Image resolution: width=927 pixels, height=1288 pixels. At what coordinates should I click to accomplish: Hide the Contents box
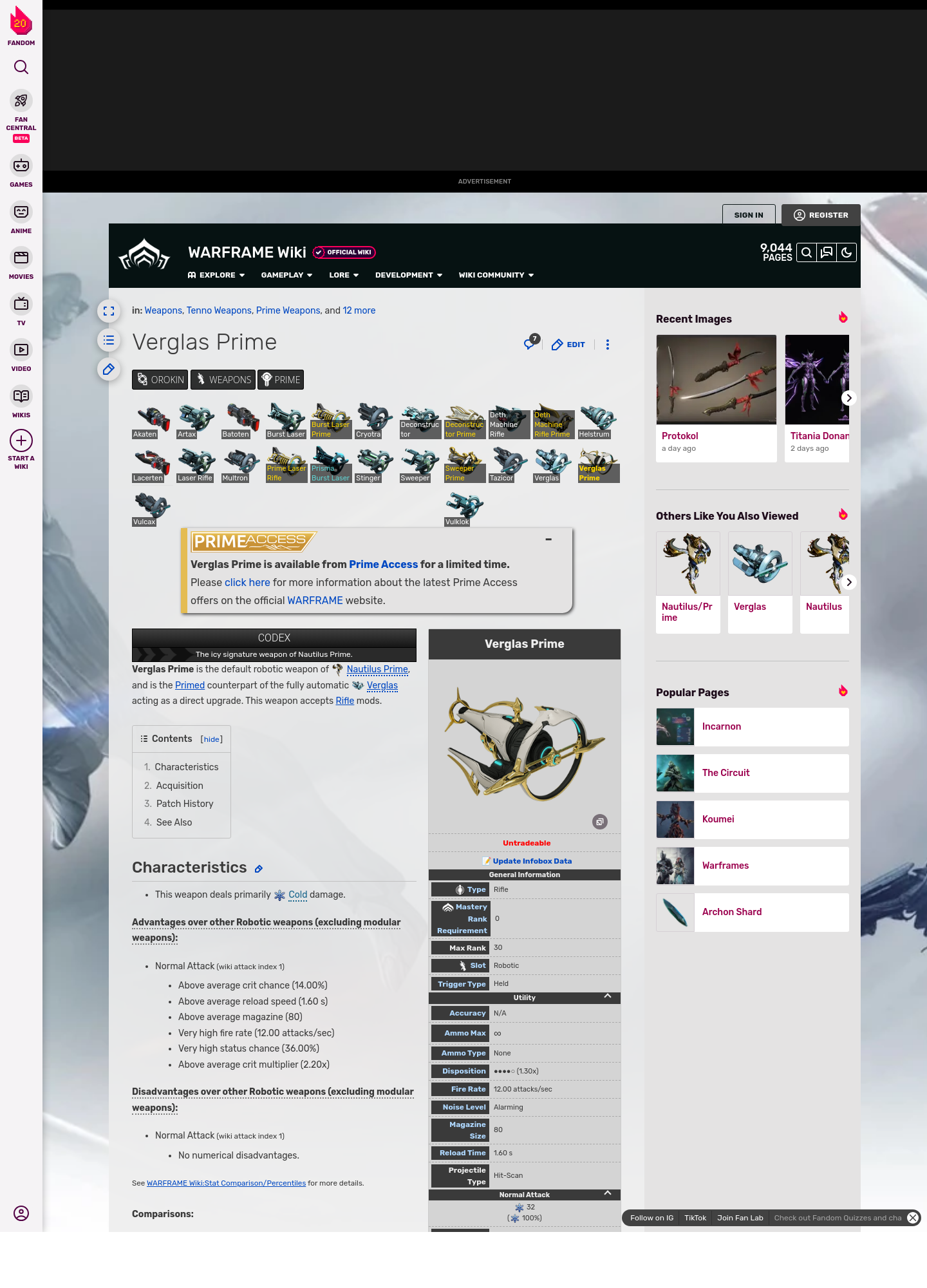(x=212, y=739)
